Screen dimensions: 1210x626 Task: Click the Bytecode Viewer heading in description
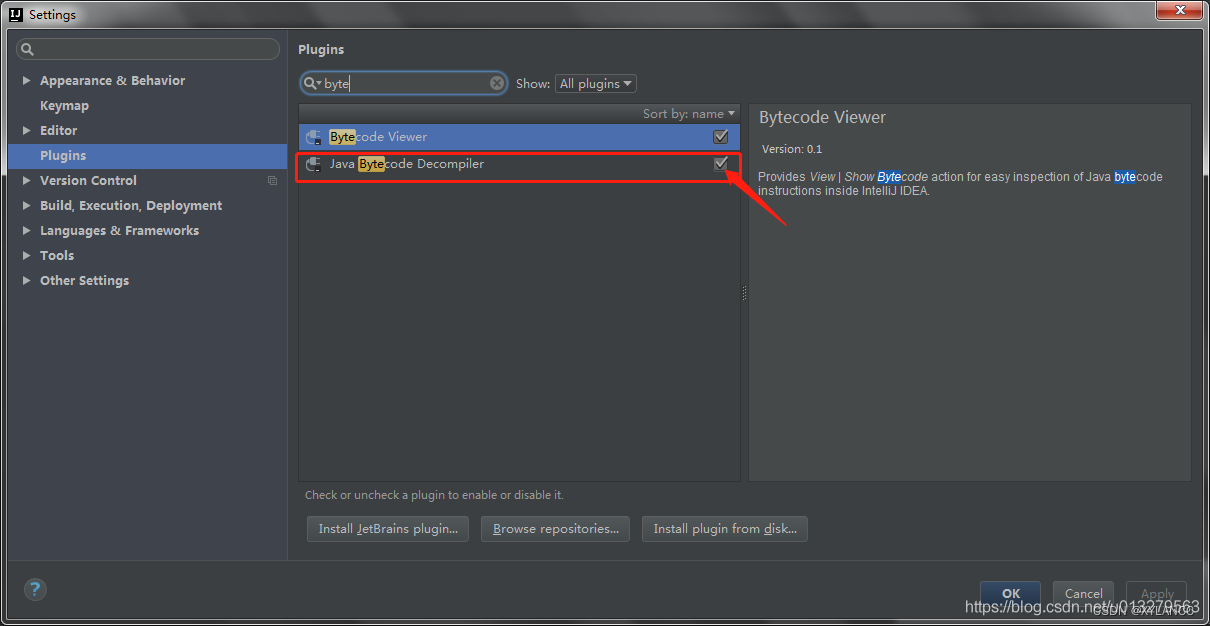(x=822, y=117)
